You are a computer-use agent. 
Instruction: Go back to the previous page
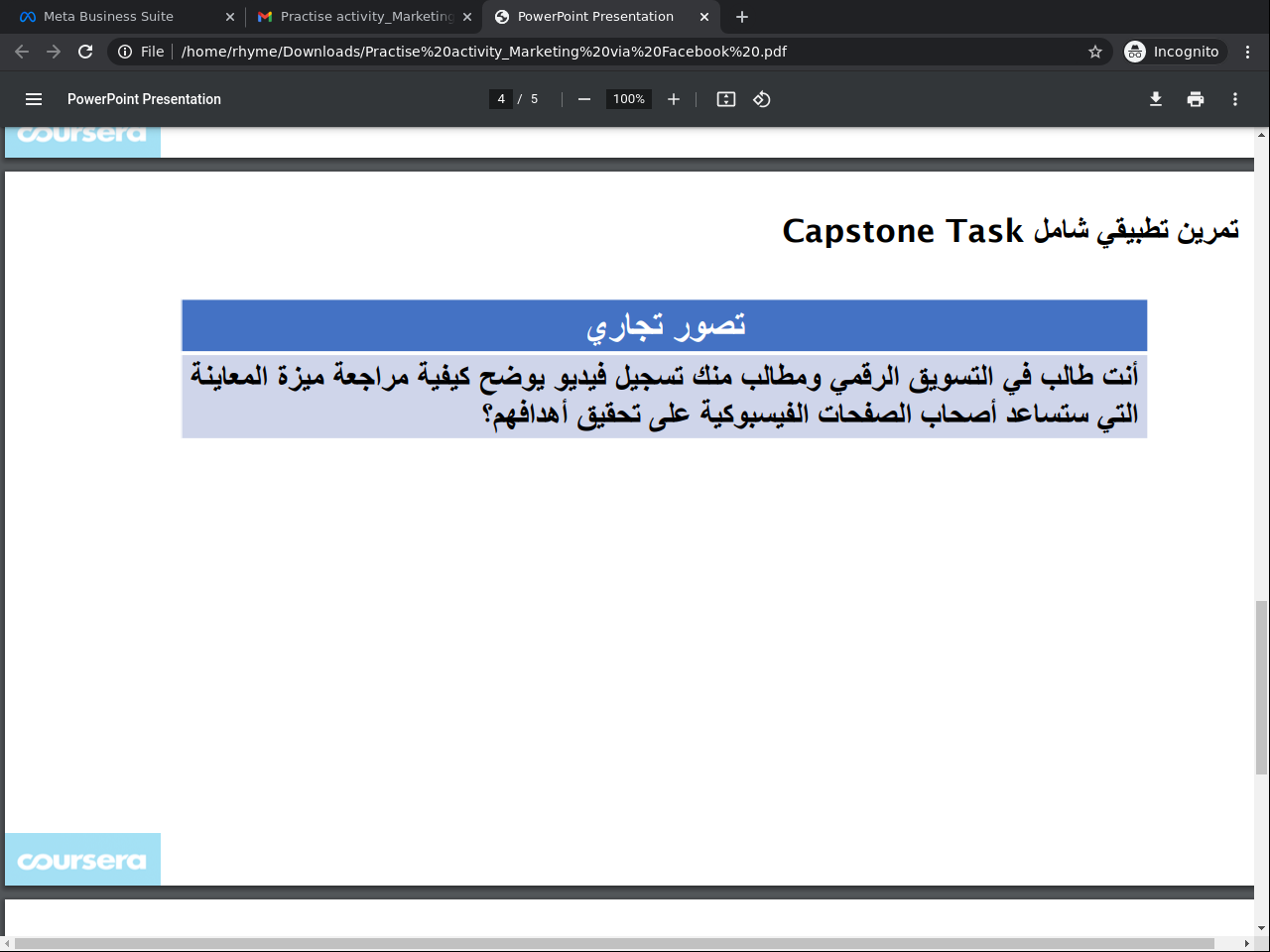tap(22, 52)
